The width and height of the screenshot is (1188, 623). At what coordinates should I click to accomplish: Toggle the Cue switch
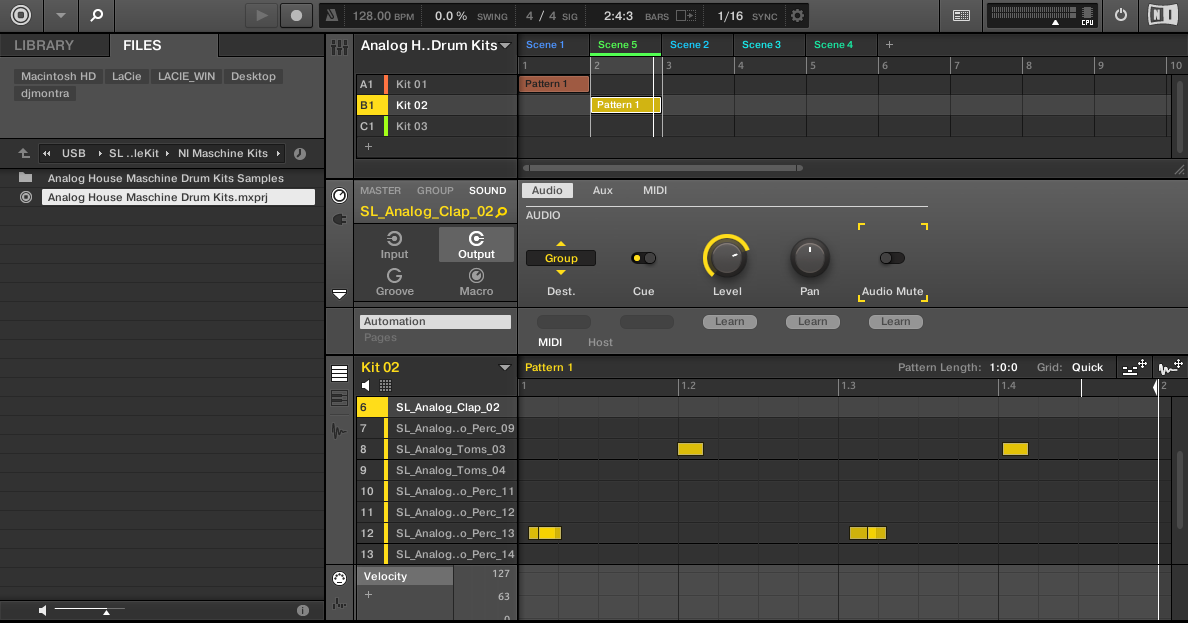pos(644,258)
